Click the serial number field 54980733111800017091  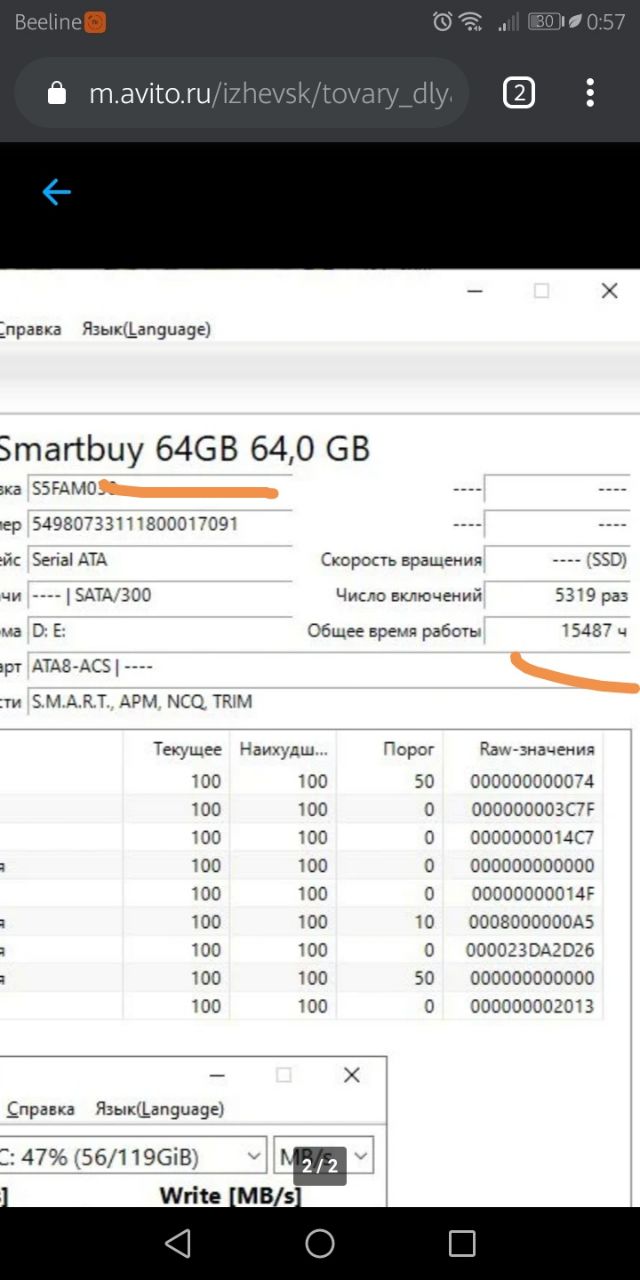pyautogui.click(x=160, y=524)
